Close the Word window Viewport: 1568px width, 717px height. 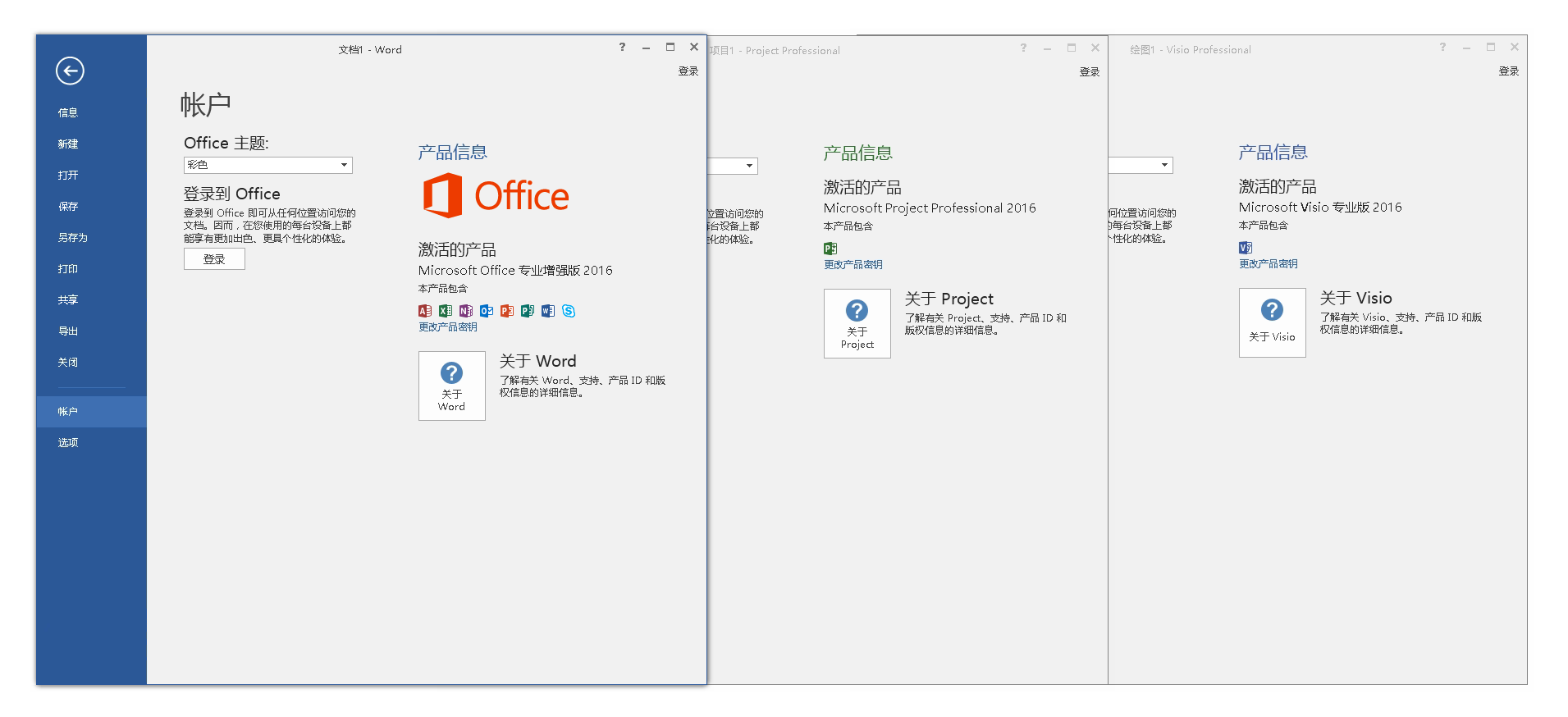point(694,47)
